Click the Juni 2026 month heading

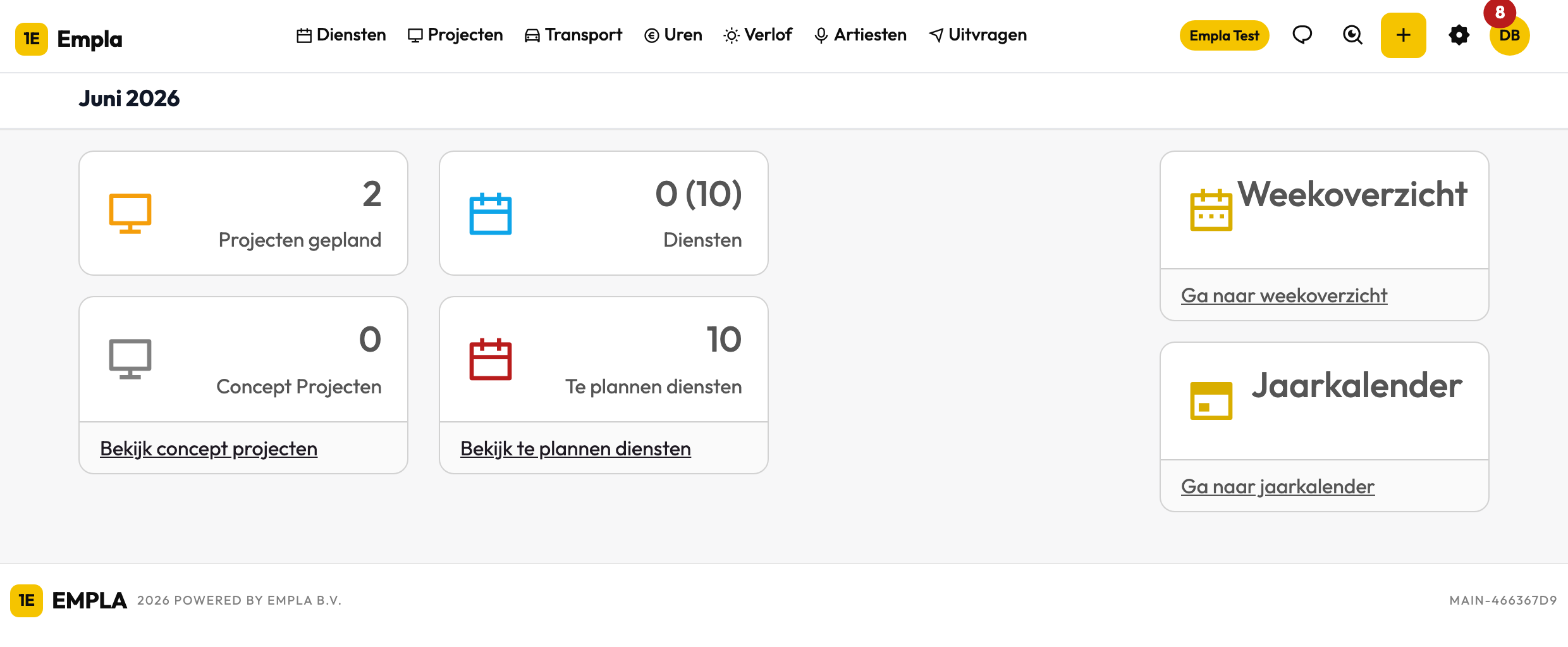tap(129, 99)
